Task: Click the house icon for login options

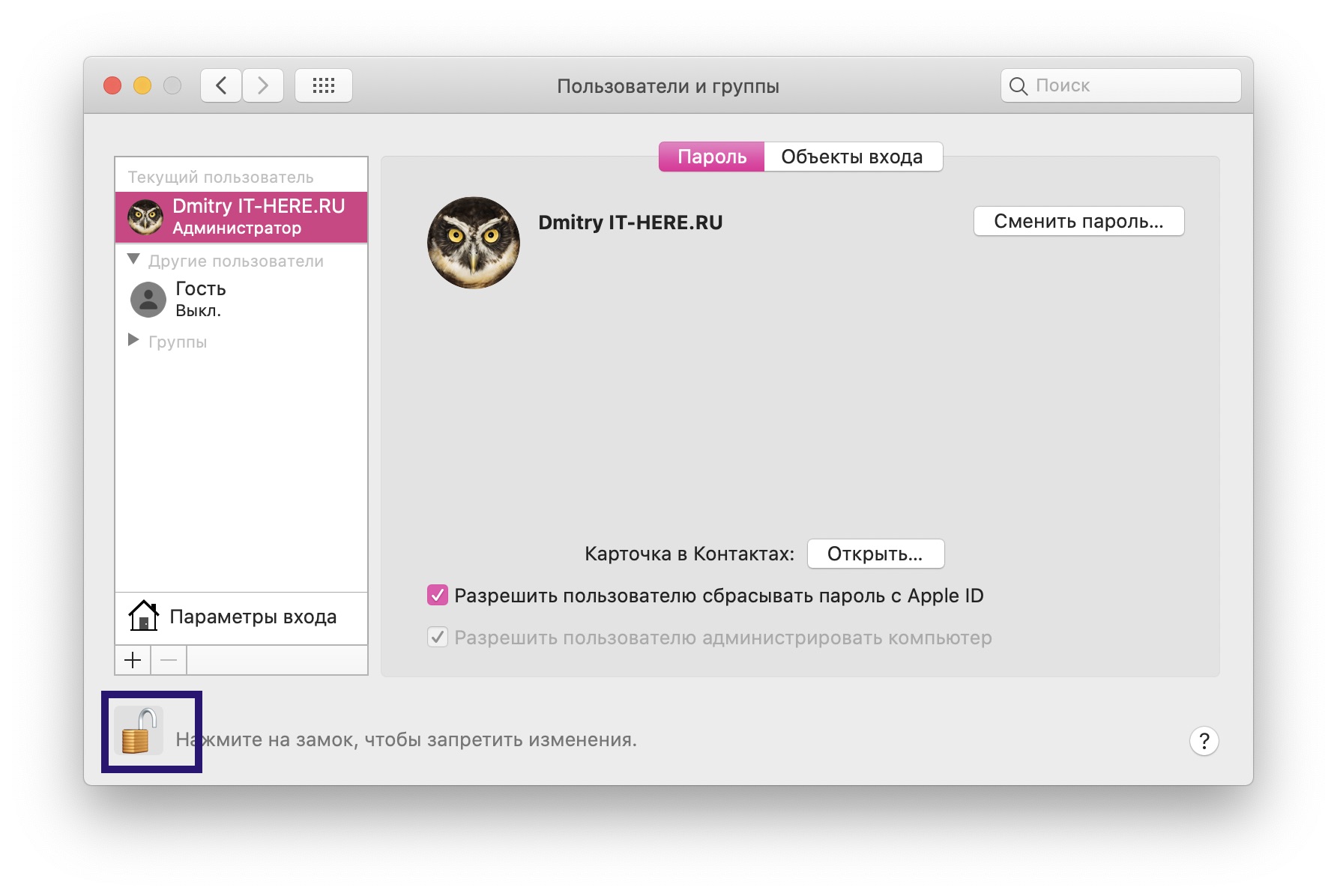Action: pyautogui.click(x=143, y=617)
